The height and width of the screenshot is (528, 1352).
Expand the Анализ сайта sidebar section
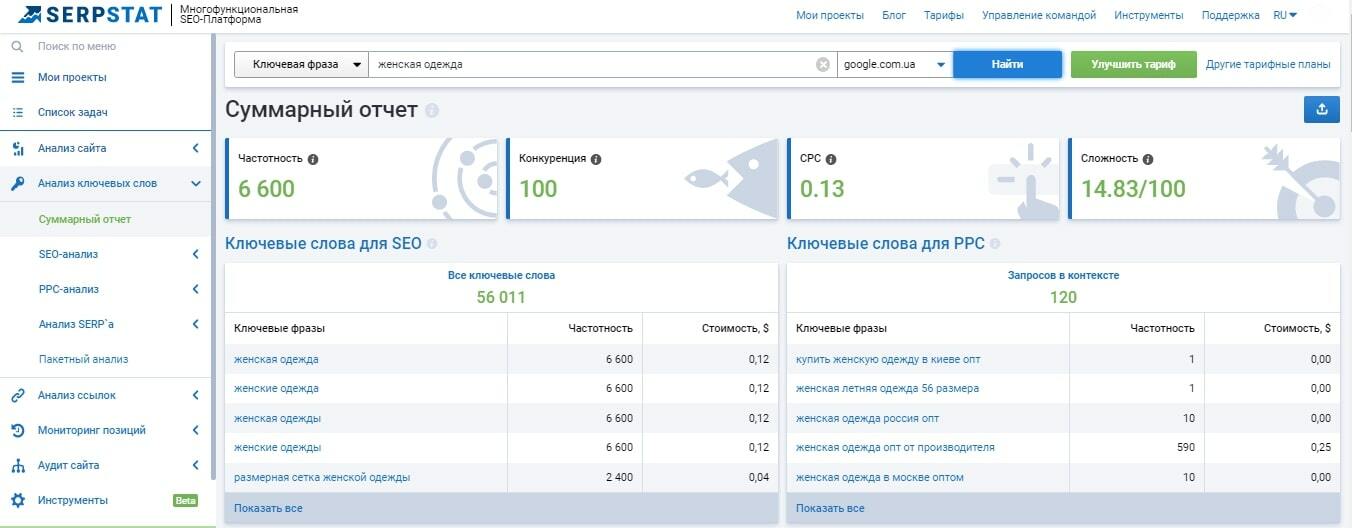196,148
